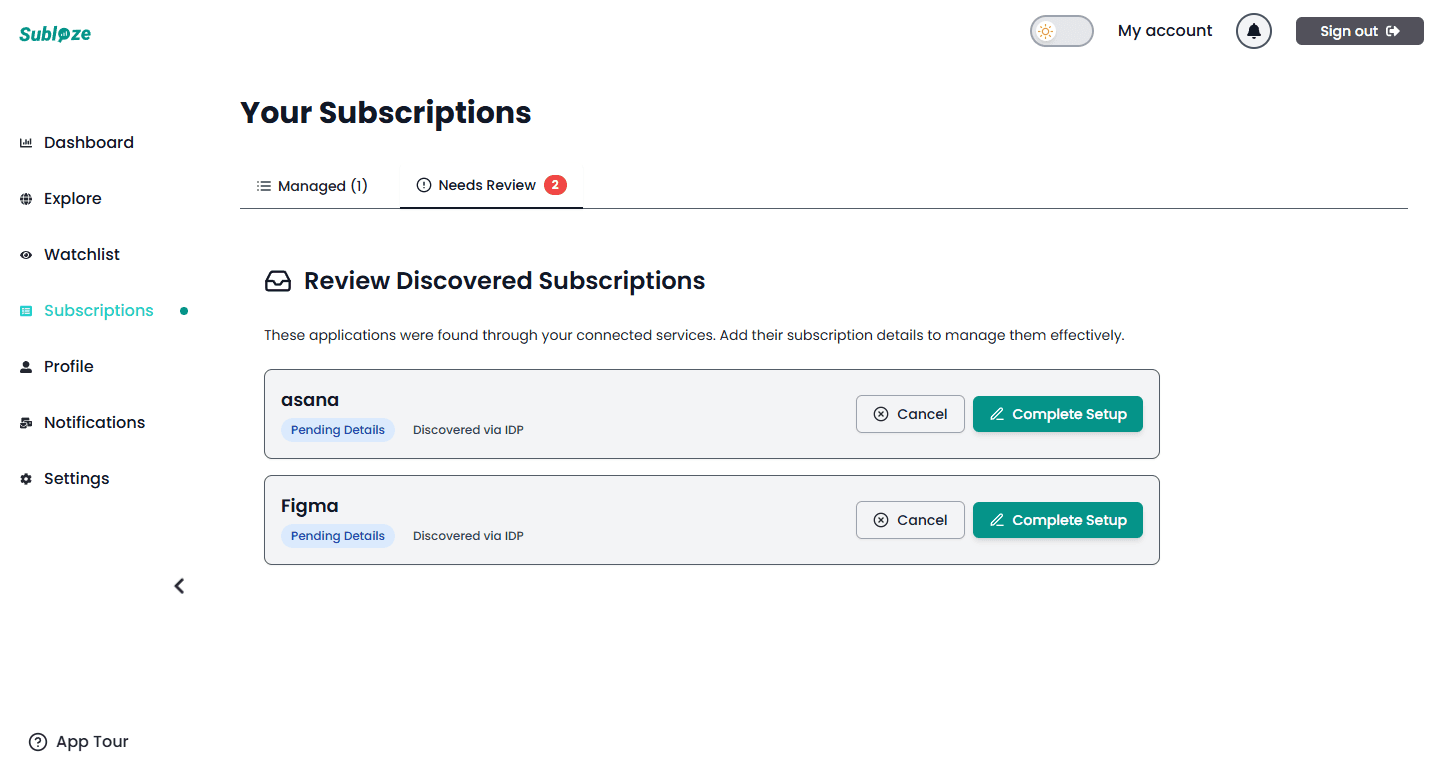
Task: Open the Watchlist eye icon
Action: [x=25, y=254]
